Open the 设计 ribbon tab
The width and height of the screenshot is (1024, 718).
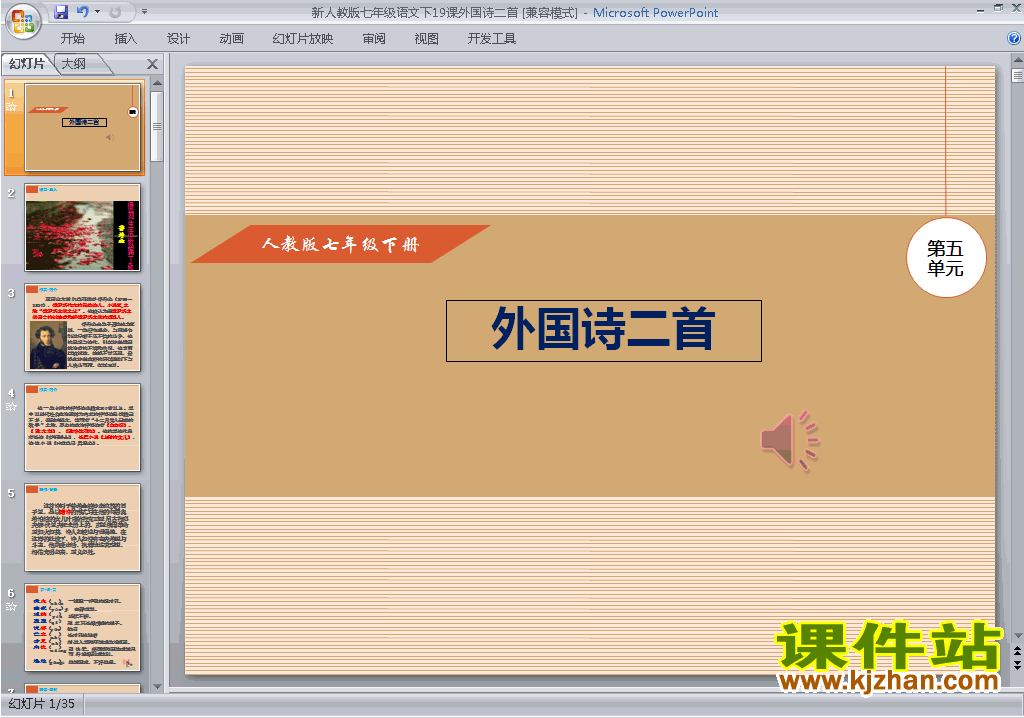point(178,39)
